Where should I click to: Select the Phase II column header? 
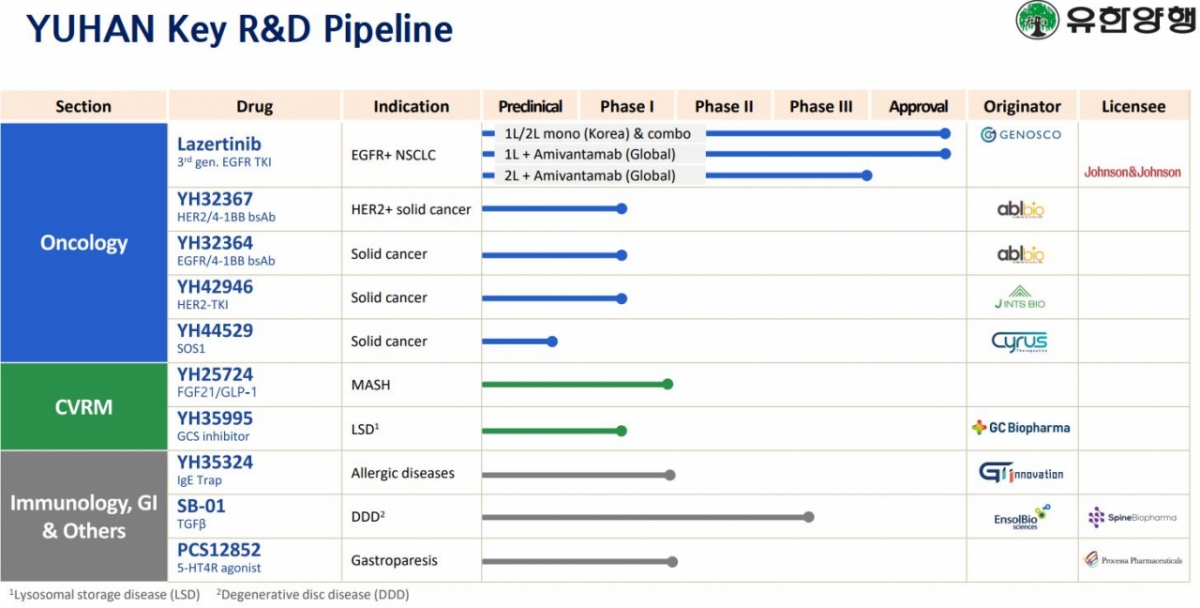point(724,107)
